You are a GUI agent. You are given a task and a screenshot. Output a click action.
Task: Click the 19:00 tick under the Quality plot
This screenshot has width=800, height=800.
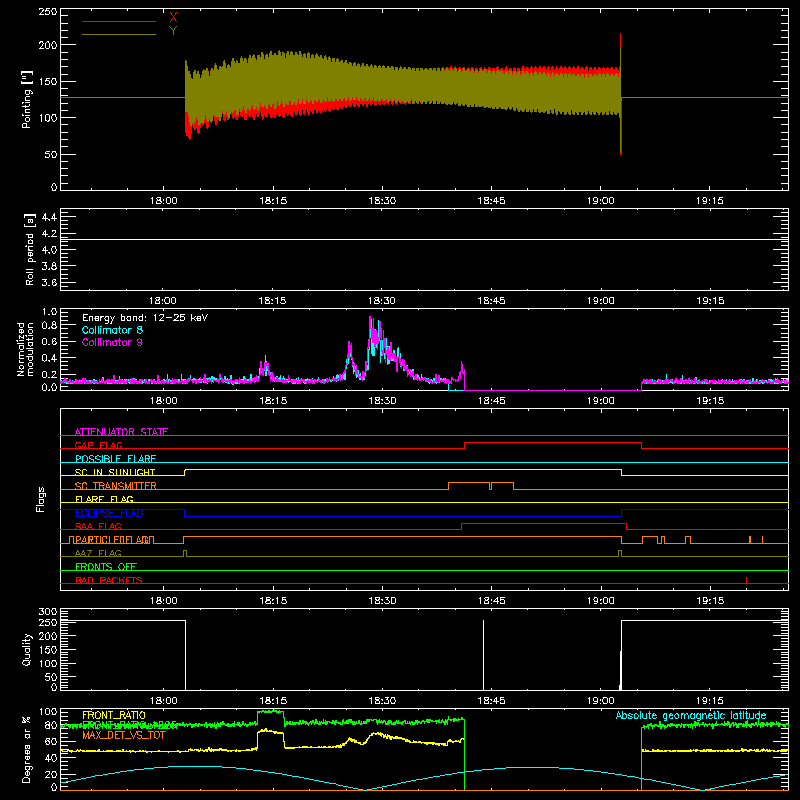tap(601, 701)
